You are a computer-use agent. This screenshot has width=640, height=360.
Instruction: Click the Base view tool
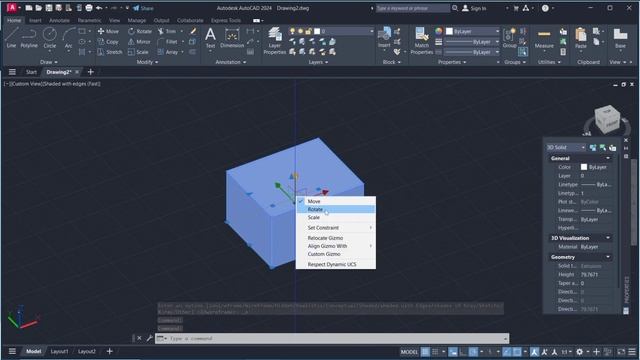[620, 38]
